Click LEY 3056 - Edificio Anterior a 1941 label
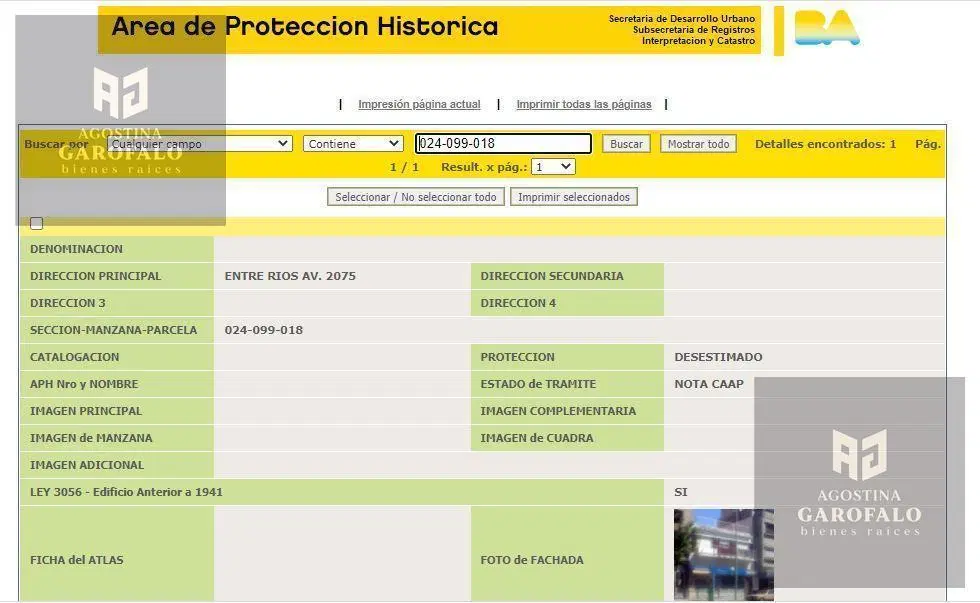 coord(126,492)
